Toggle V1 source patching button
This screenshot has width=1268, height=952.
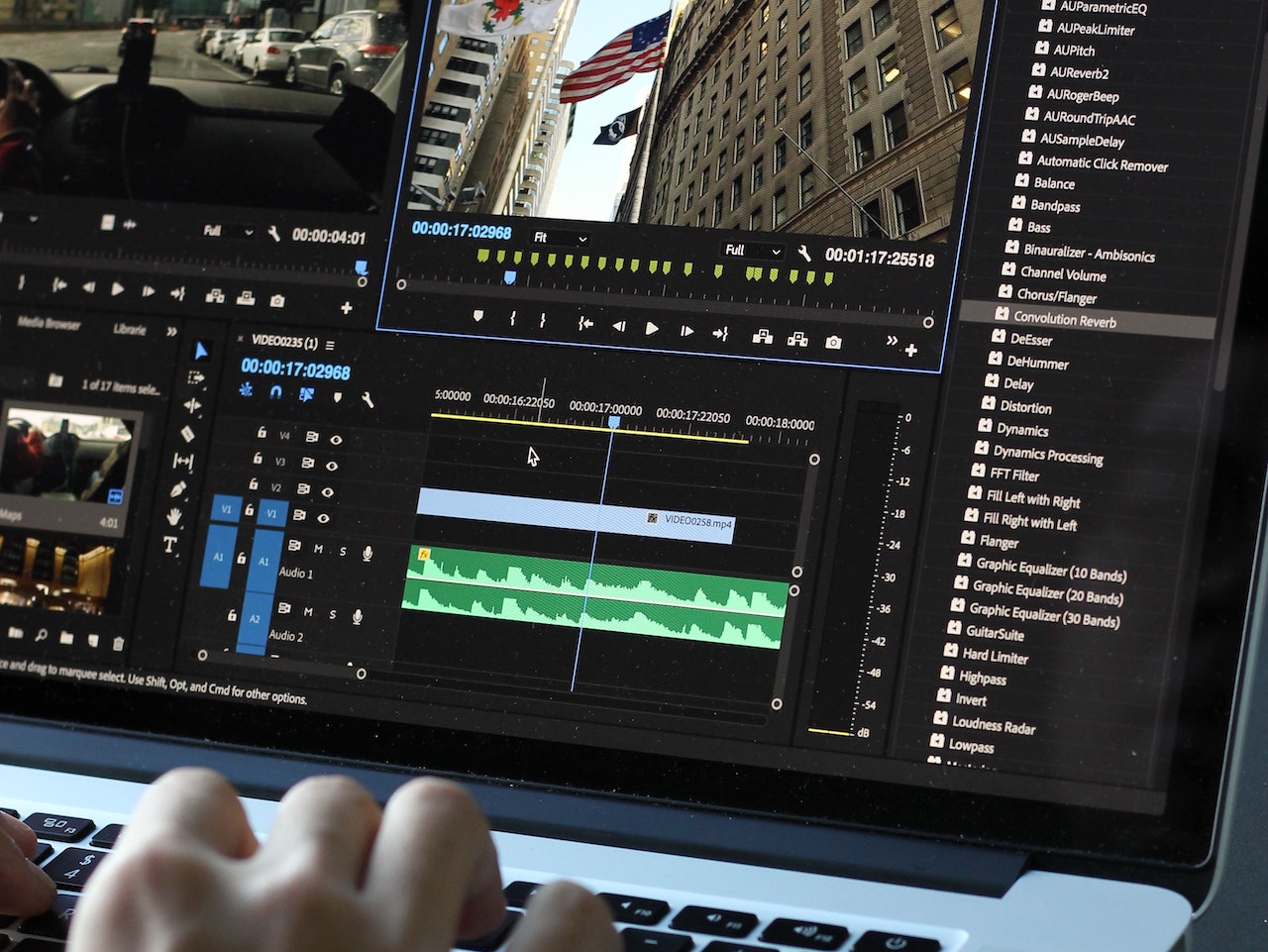pos(226,508)
